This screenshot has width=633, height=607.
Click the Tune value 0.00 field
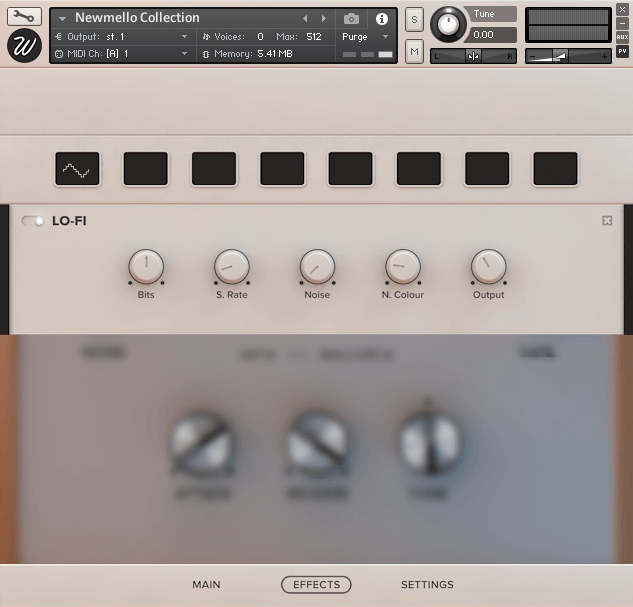pyautogui.click(x=490, y=35)
